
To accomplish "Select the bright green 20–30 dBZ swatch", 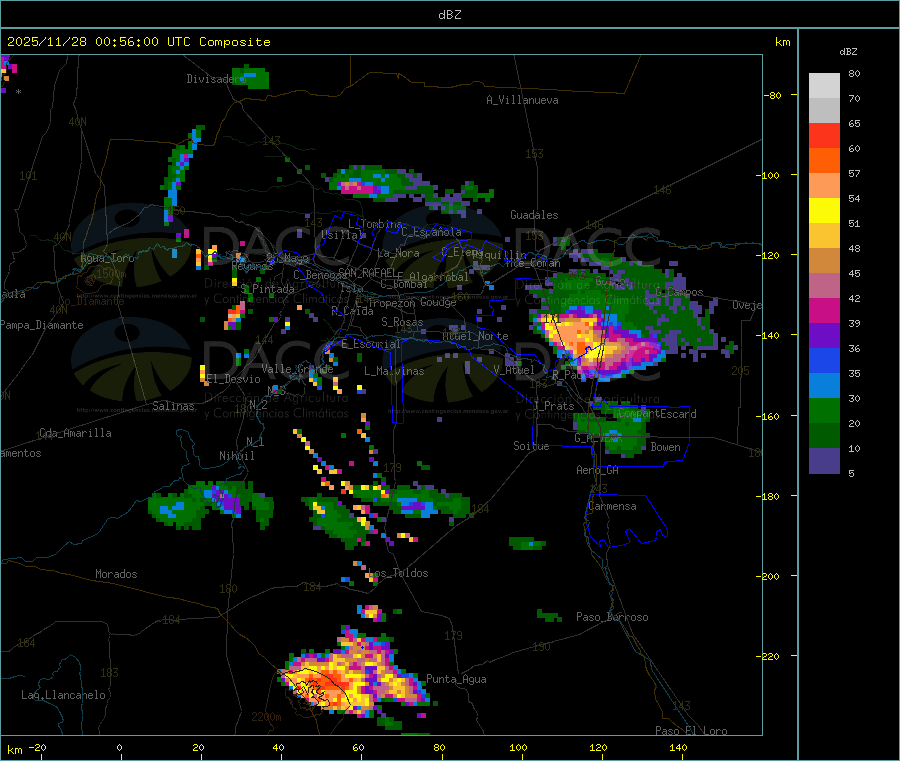I will (x=824, y=410).
